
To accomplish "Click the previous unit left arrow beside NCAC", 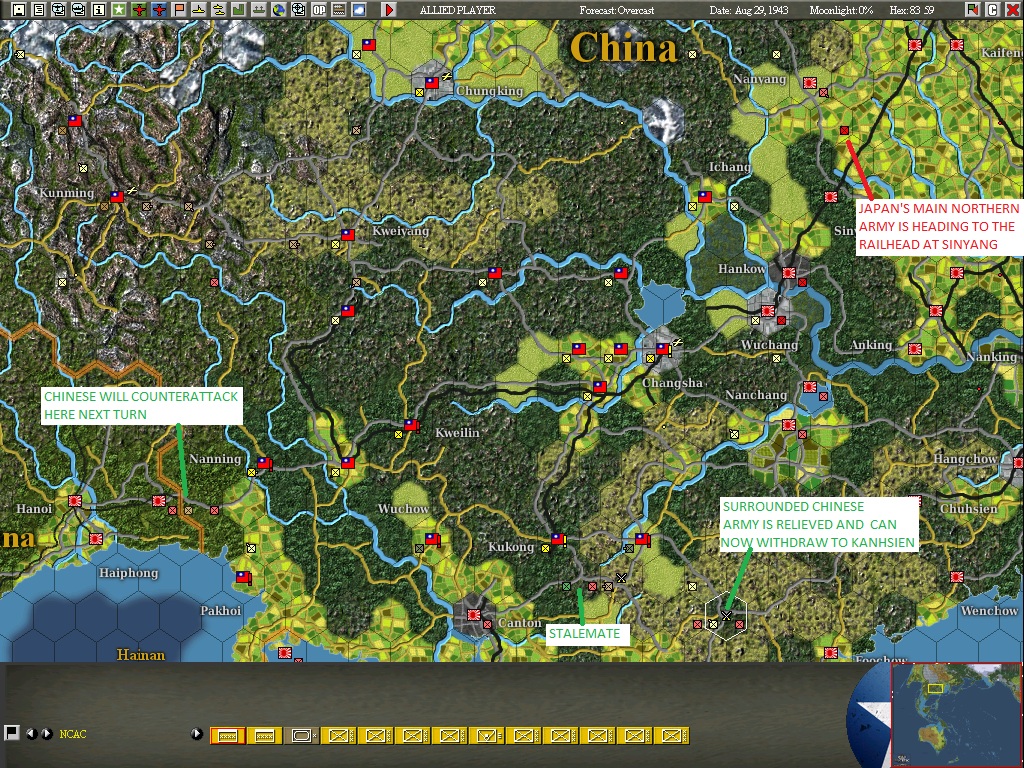I will 31,733.
